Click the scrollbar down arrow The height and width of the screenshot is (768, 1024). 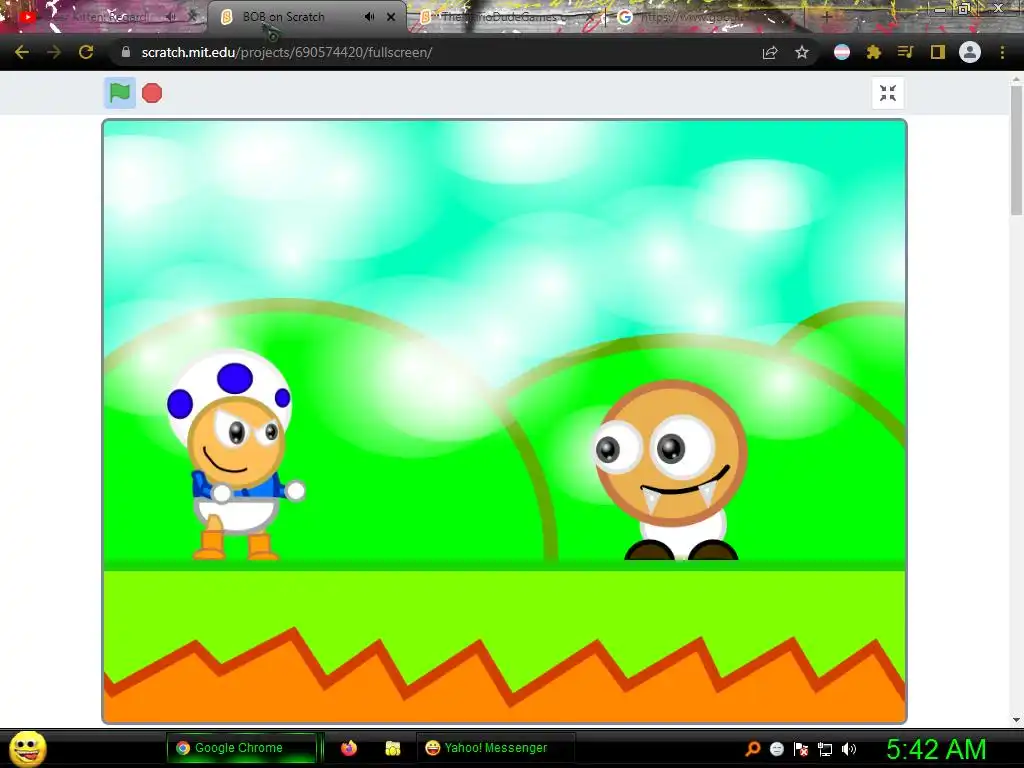(x=1016, y=719)
